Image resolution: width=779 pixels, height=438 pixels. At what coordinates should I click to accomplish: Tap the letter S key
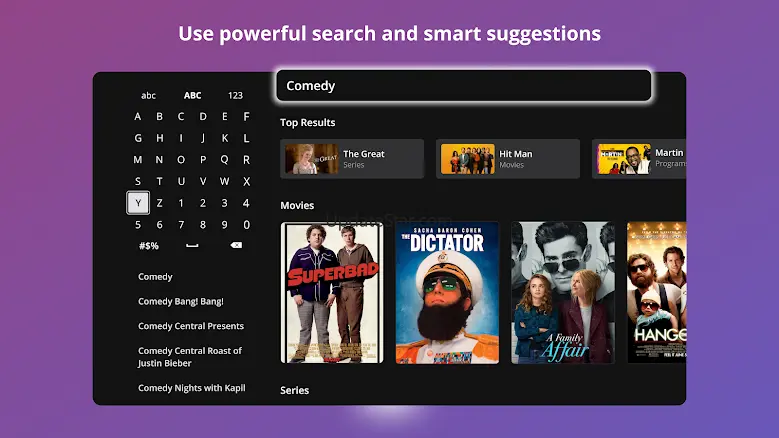pos(138,182)
